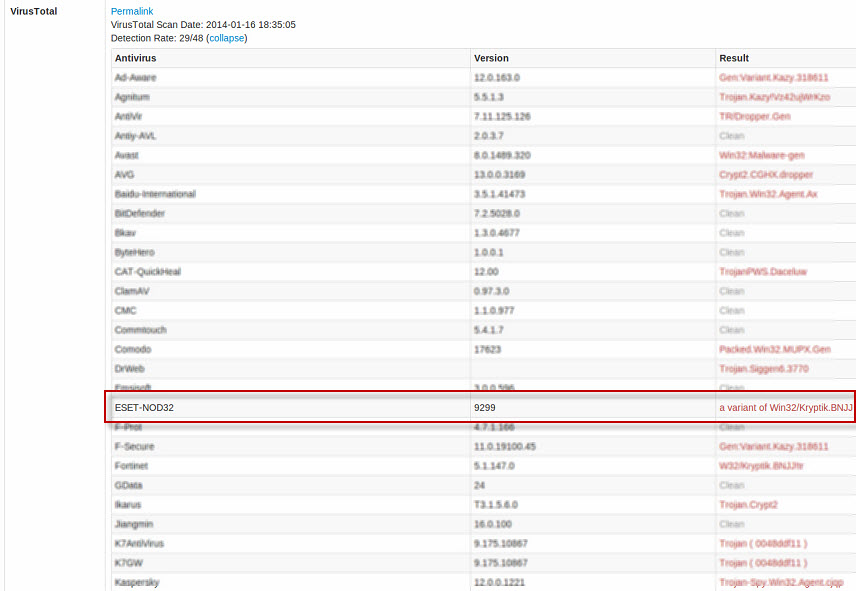Click Comodo's Packed.Win32.MUPX.Gen result

click(x=775, y=349)
